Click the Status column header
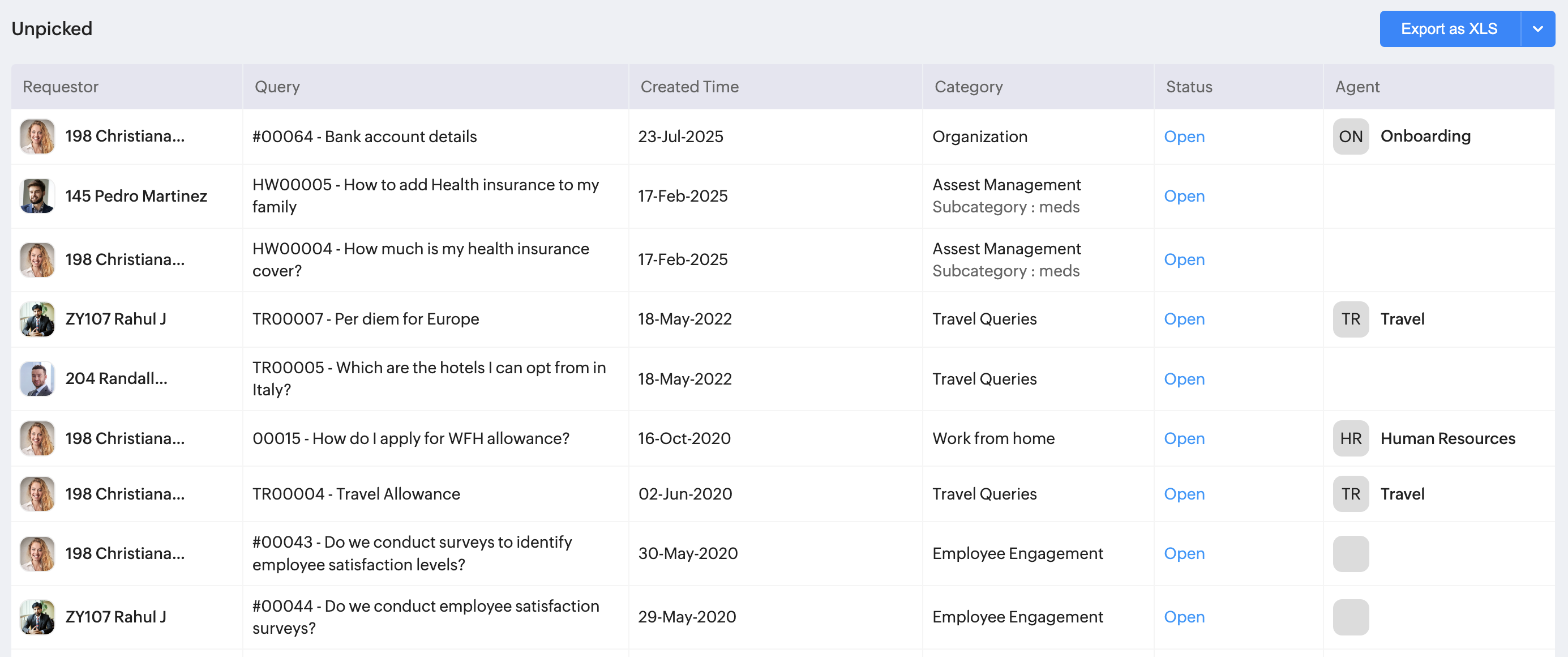Screen dimensions: 1568x657 coord(1189,87)
